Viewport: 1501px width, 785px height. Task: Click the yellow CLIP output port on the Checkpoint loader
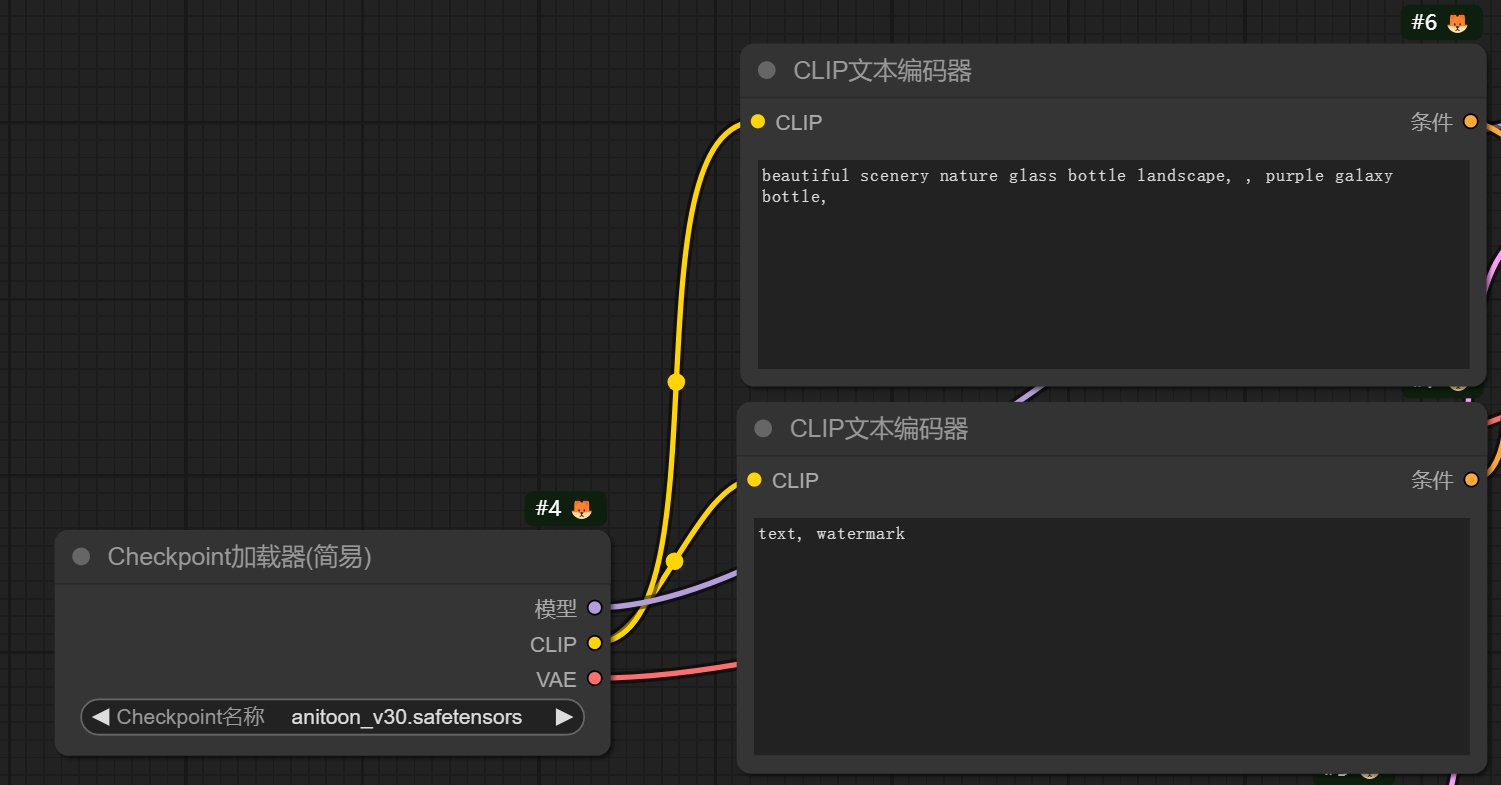[x=595, y=643]
